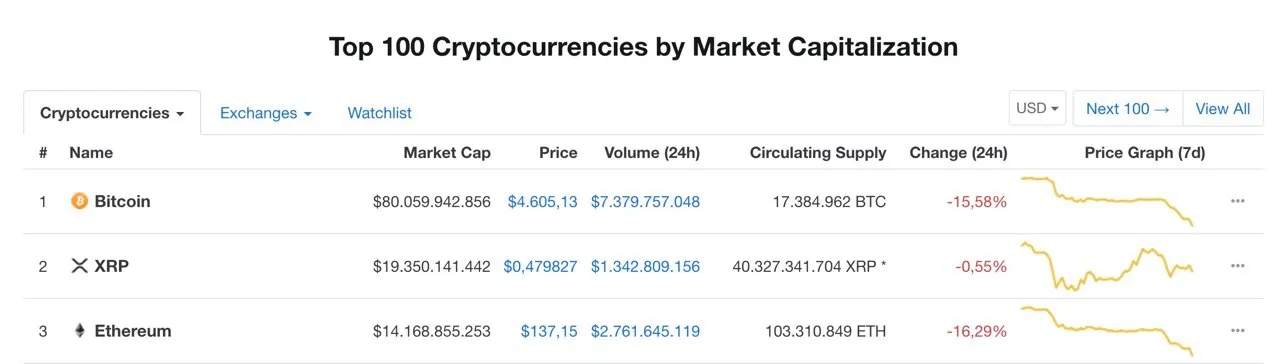Switch to the Watchlist tab
This screenshot has width=1280, height=364.
tap(380, 113)
